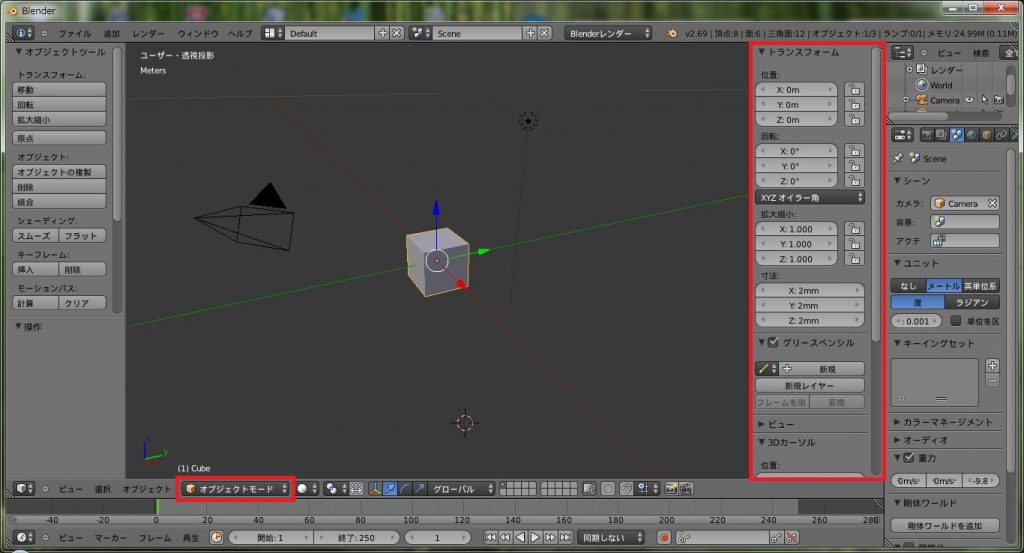
Task: Click the 新規レイヤー button
Action: 810,385
